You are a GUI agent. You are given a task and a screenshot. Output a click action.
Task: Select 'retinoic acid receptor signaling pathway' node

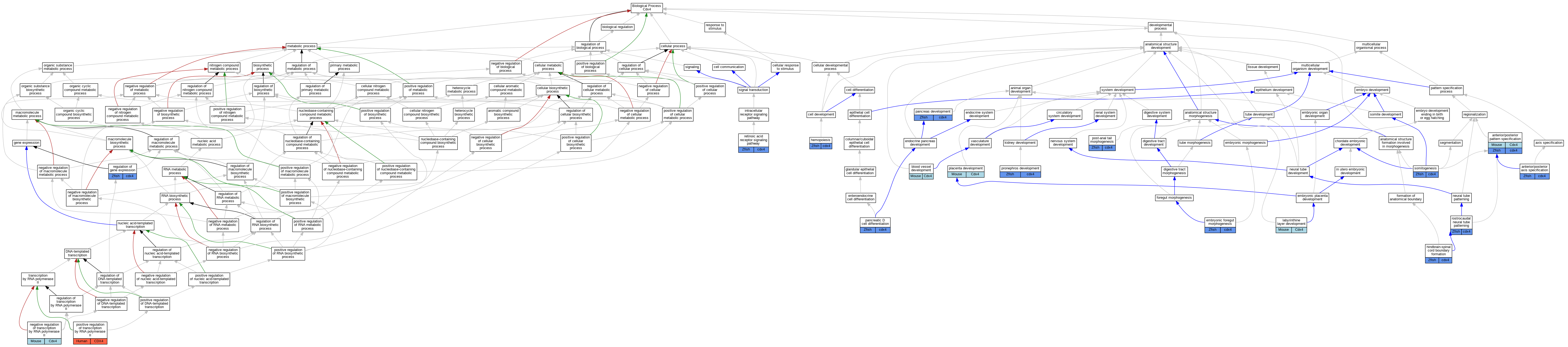click(x=753, y=140)
